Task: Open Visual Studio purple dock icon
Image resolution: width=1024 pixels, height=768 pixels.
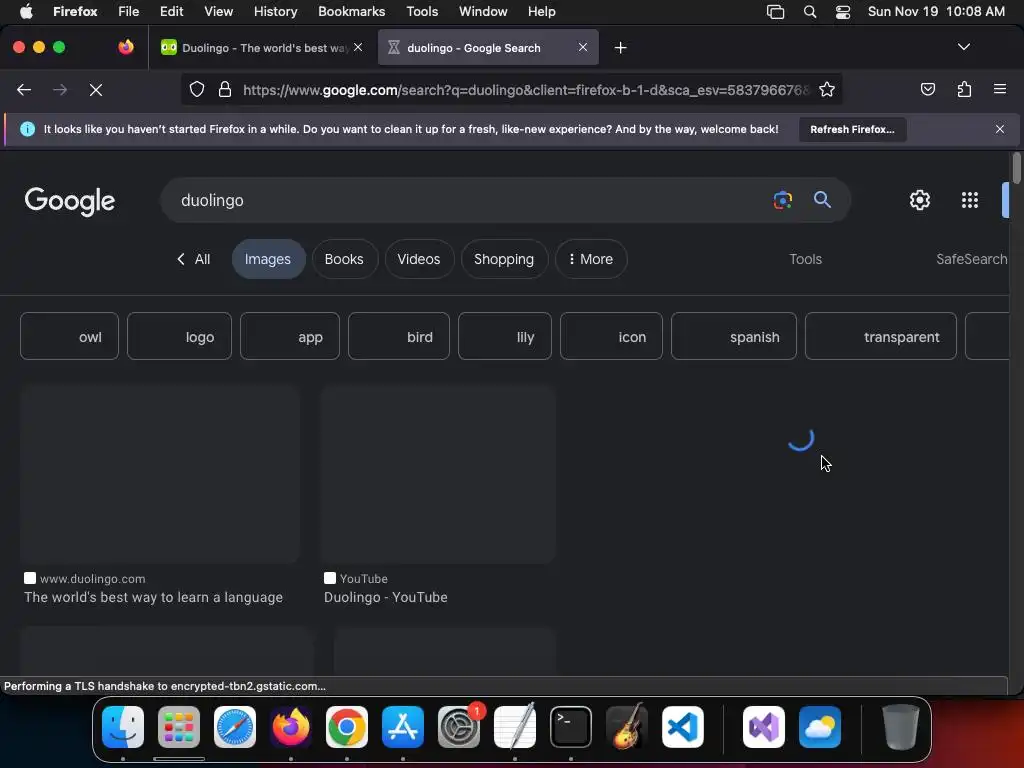Action: click(x=763, y=727)
